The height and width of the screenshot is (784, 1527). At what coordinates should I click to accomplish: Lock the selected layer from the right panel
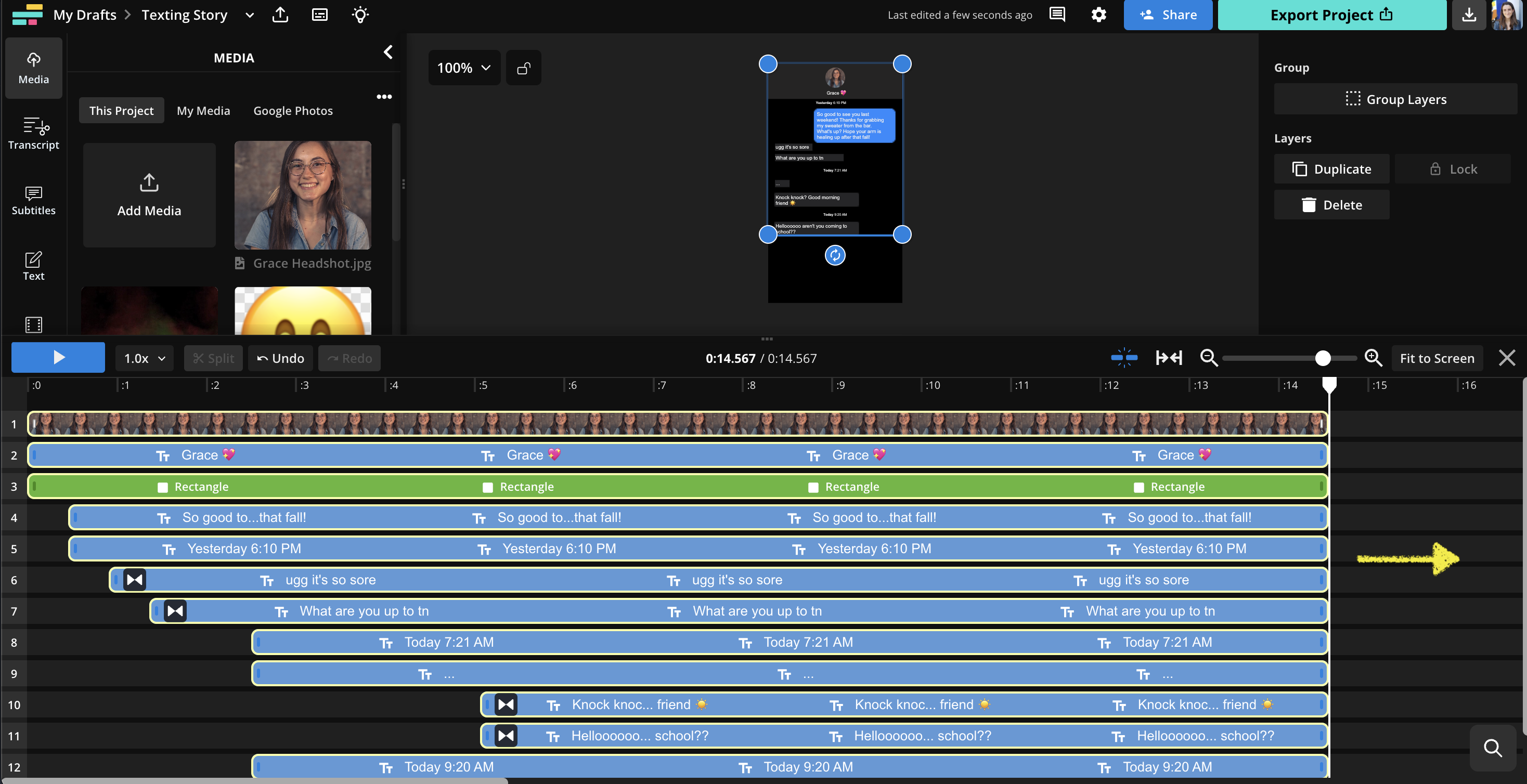[1453, 169]
